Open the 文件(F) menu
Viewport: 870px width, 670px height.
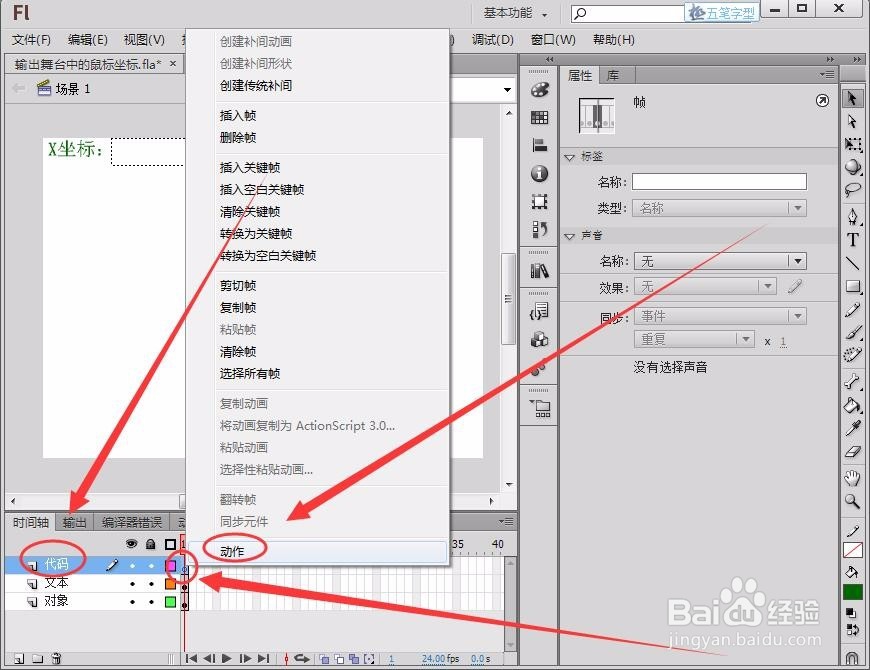click(x=32, y=39)
